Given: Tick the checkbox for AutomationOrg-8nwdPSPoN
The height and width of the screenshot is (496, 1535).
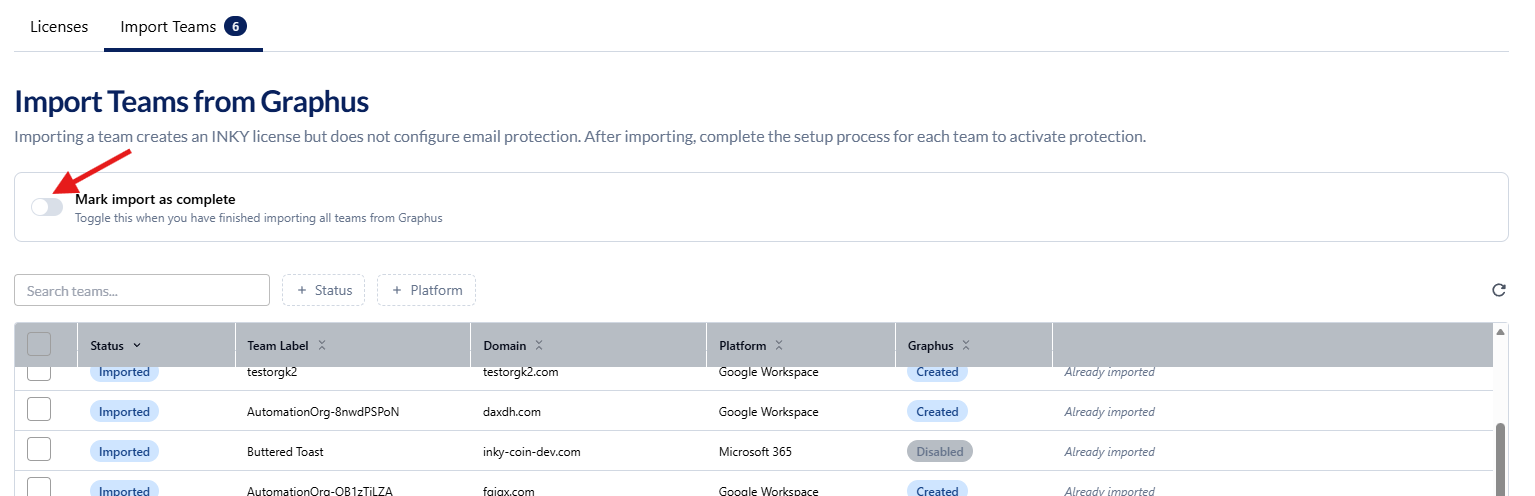Looking at the screenshot, I should click(x=39, y=410).
